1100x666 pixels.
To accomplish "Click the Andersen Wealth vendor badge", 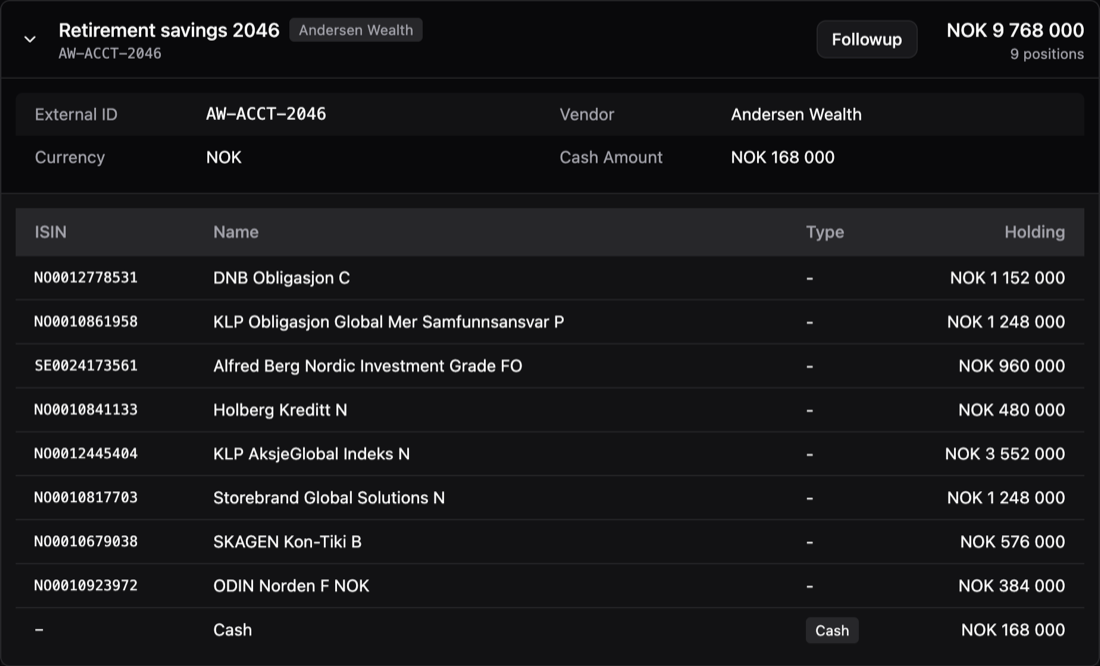I will click(356, 30).
